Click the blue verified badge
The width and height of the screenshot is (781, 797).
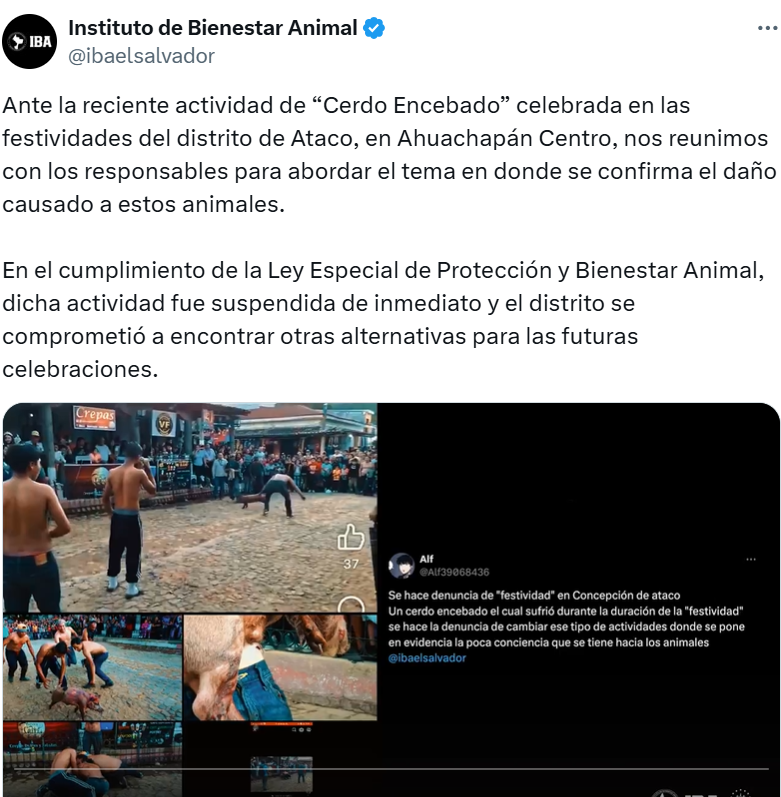[x=374, y=28]
